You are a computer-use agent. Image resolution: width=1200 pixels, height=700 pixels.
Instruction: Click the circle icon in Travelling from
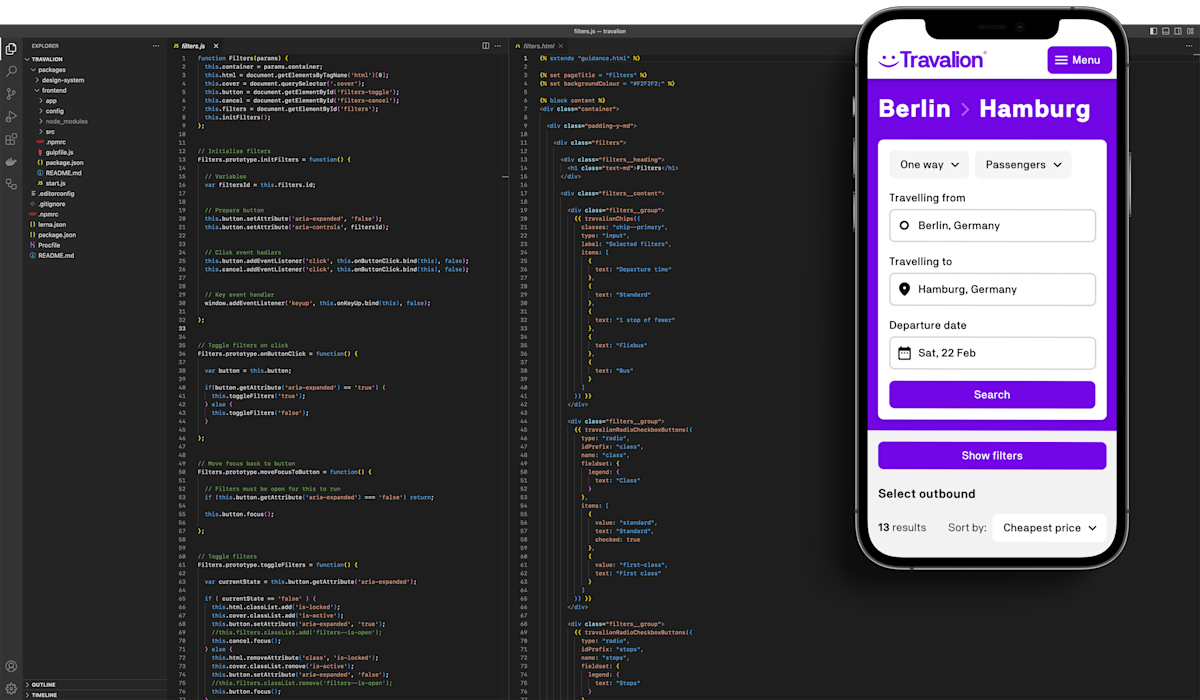pyautogui.click(x=904, y=226)
